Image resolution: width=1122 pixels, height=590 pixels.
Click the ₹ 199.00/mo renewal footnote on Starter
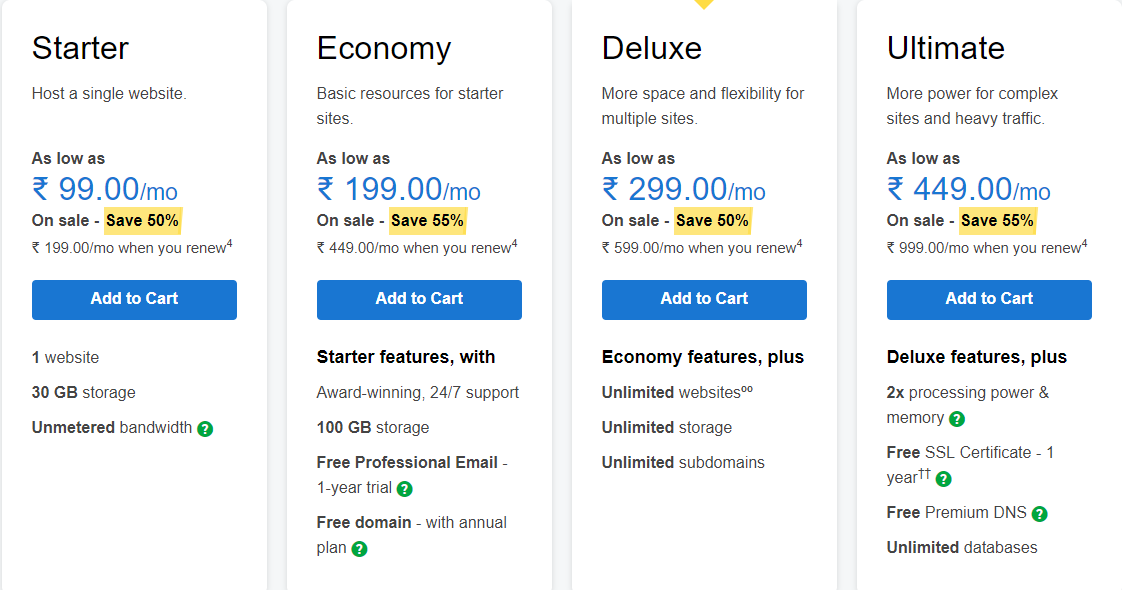130,248
